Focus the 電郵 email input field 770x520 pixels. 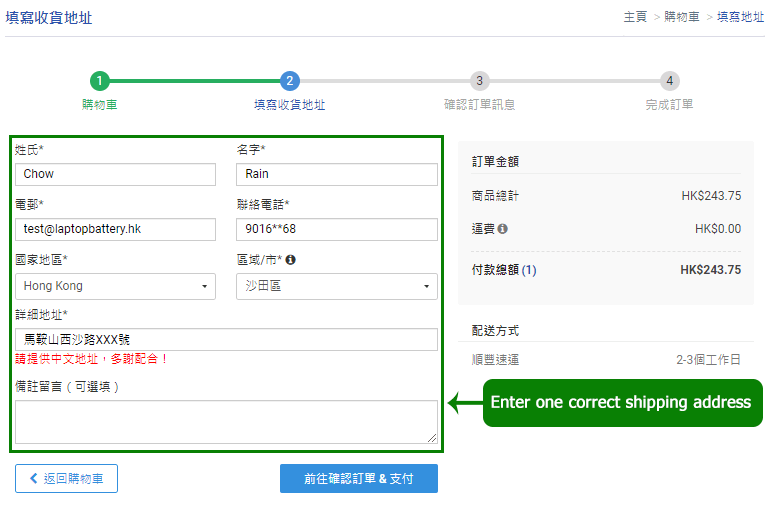pos(115,229)
